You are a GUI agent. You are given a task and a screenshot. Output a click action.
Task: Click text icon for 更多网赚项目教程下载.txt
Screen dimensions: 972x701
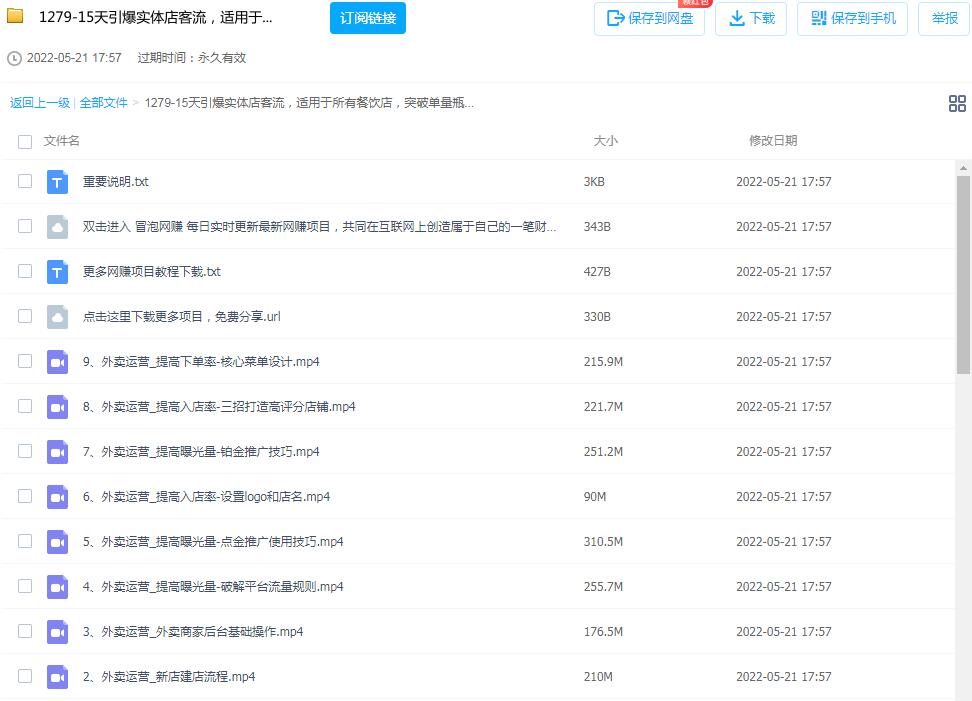pos(57,272)
